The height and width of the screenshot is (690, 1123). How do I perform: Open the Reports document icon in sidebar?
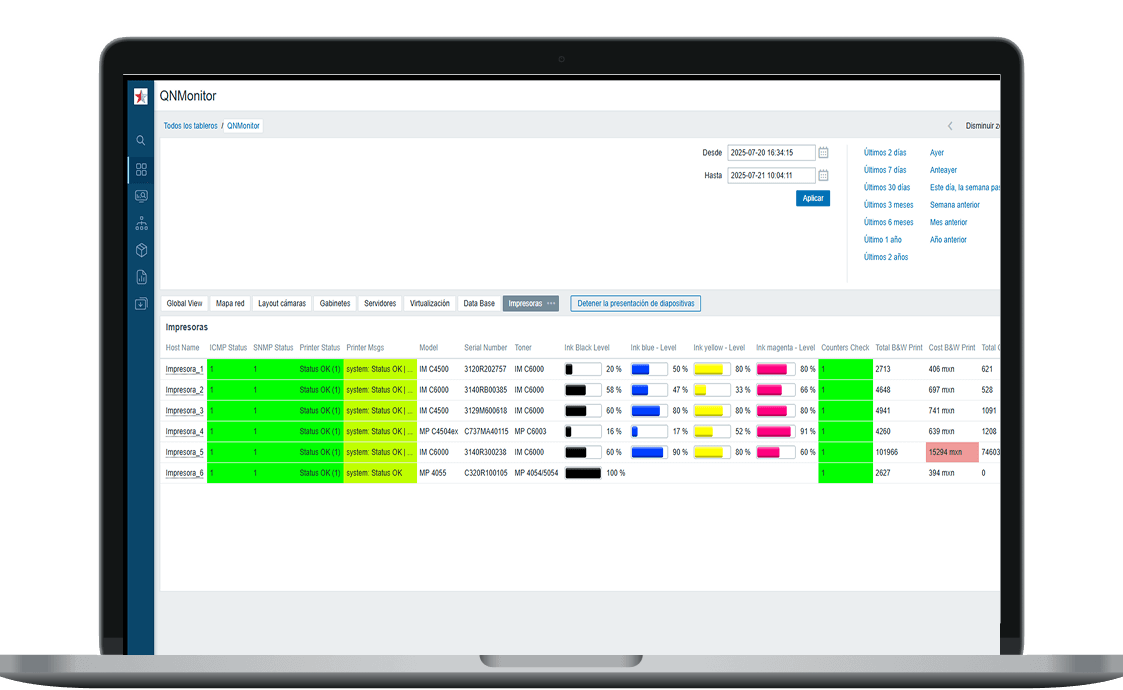141,277
